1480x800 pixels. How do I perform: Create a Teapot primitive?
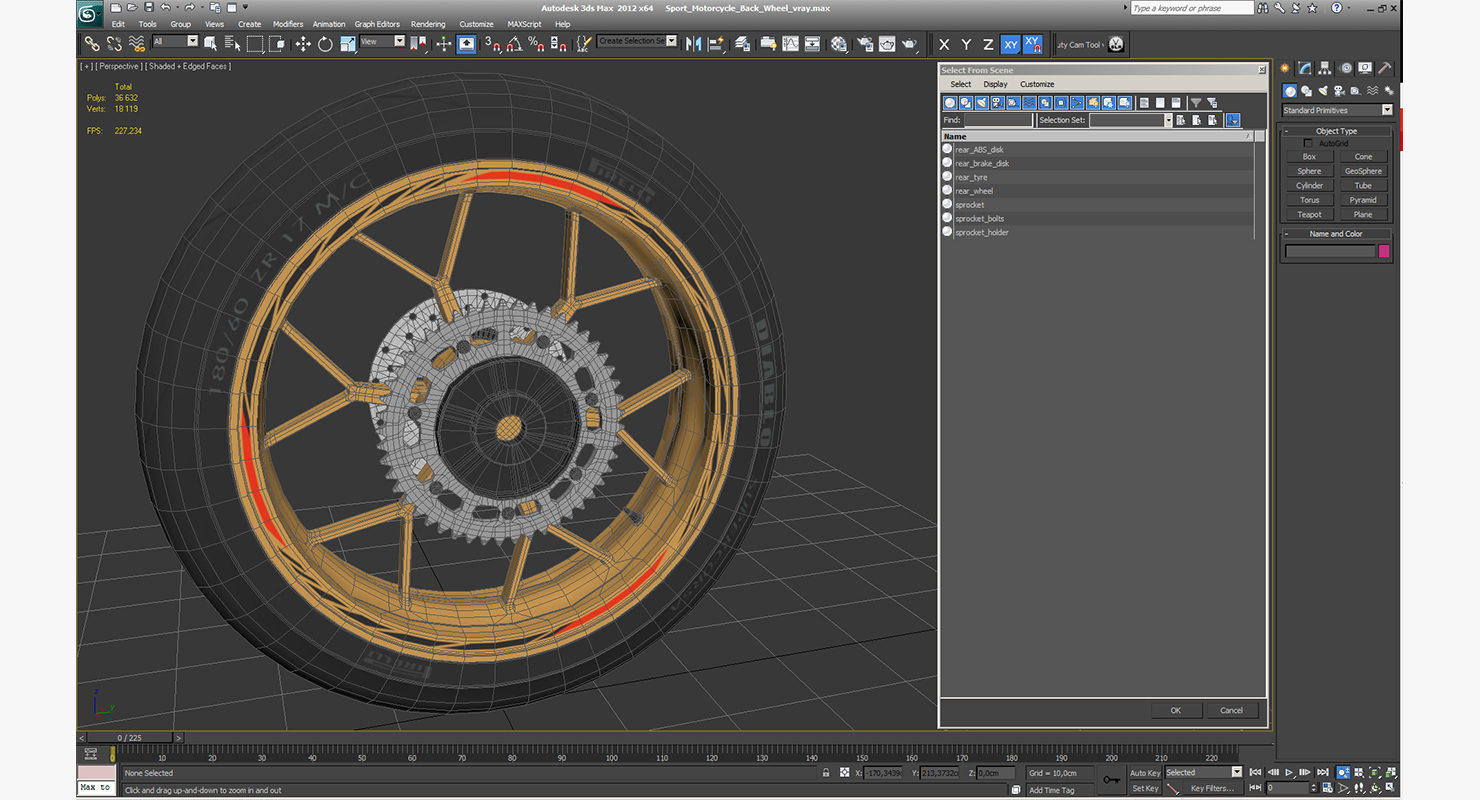pos(1309,214)
